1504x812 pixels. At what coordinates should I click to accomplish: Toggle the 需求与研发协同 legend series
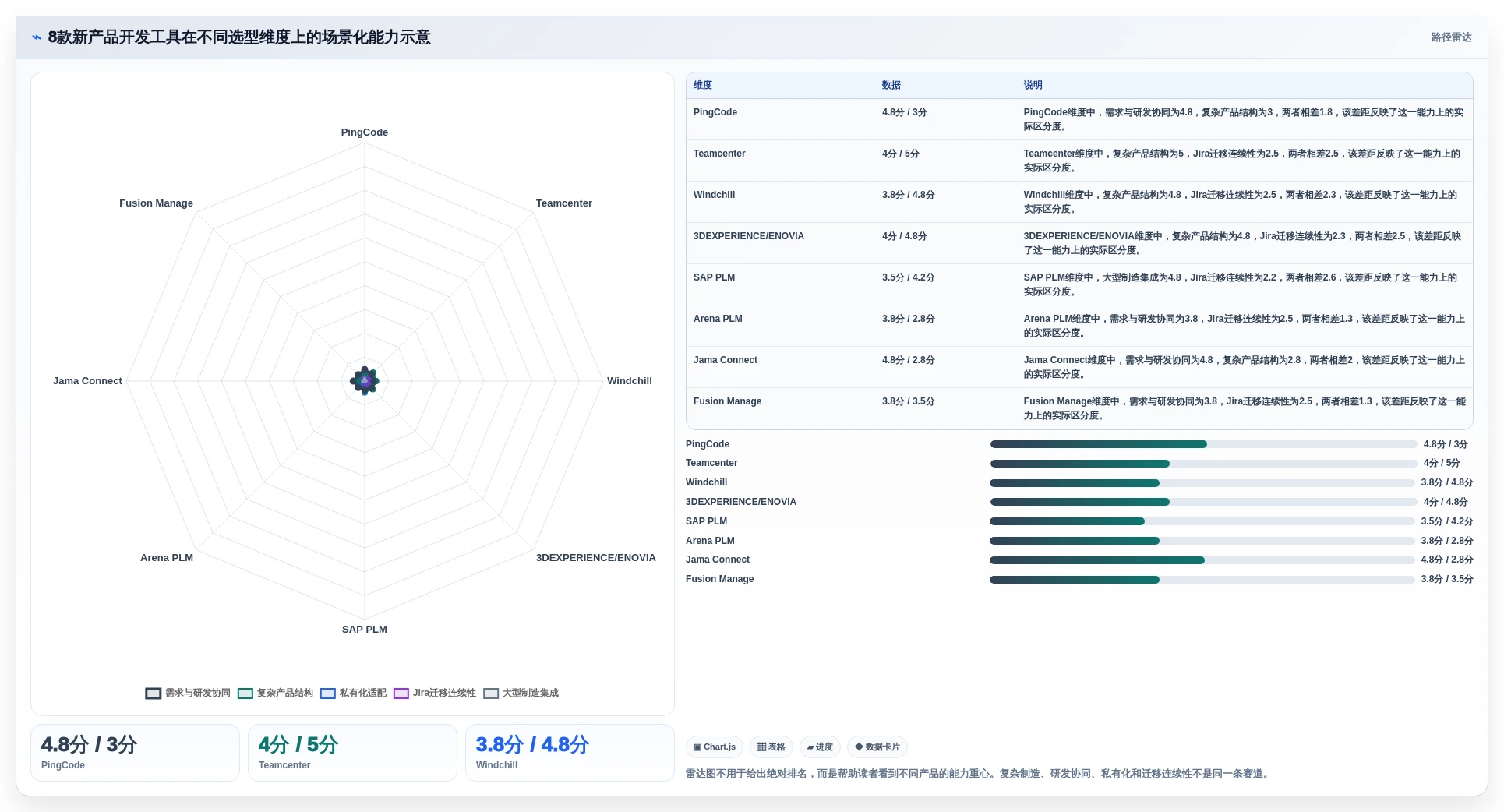(x=188, y=693)
